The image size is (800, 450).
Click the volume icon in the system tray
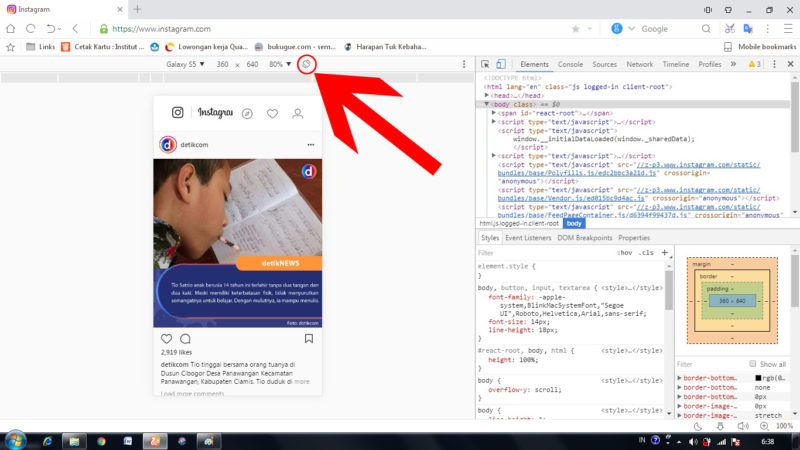pyautogui.click(x=693, y=442)
